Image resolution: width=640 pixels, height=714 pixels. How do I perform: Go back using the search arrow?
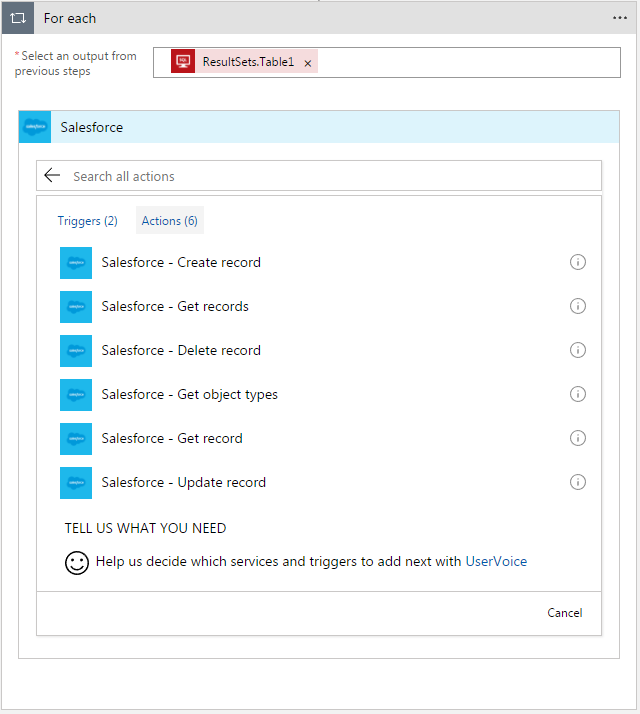click(x=52, y=175)
